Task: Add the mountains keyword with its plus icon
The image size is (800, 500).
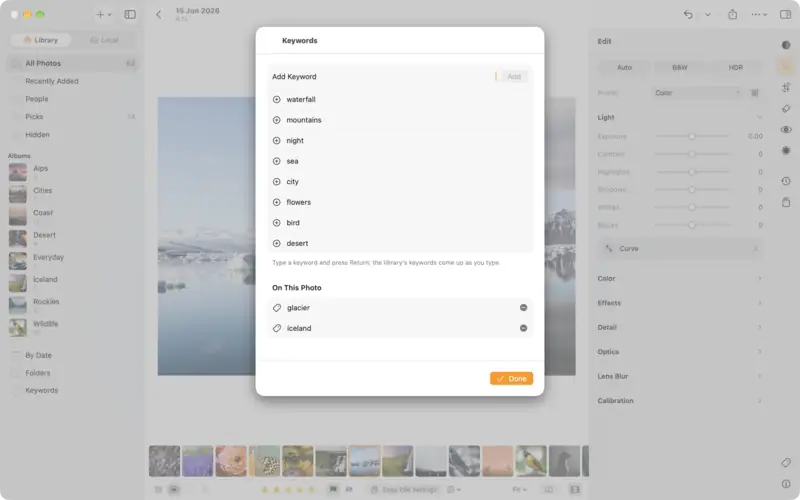Action: [277, 120]
